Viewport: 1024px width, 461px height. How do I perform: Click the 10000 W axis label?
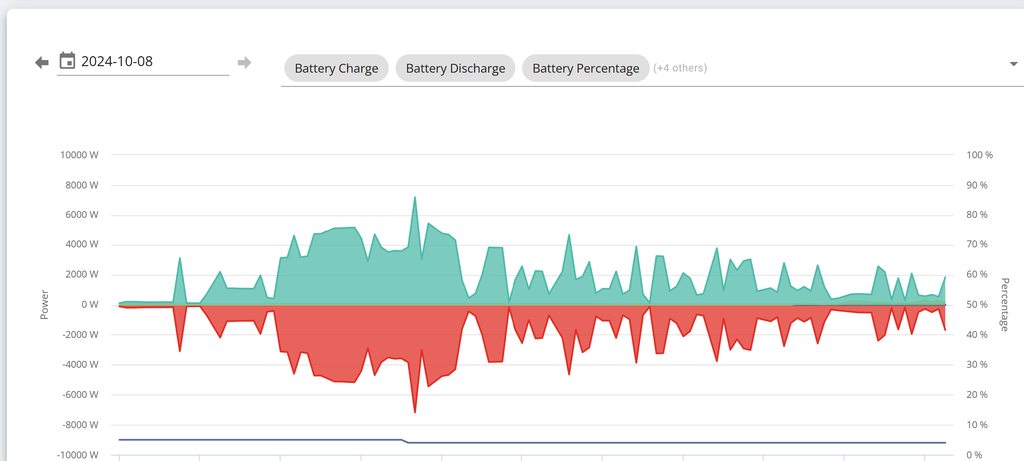[80, 155]
